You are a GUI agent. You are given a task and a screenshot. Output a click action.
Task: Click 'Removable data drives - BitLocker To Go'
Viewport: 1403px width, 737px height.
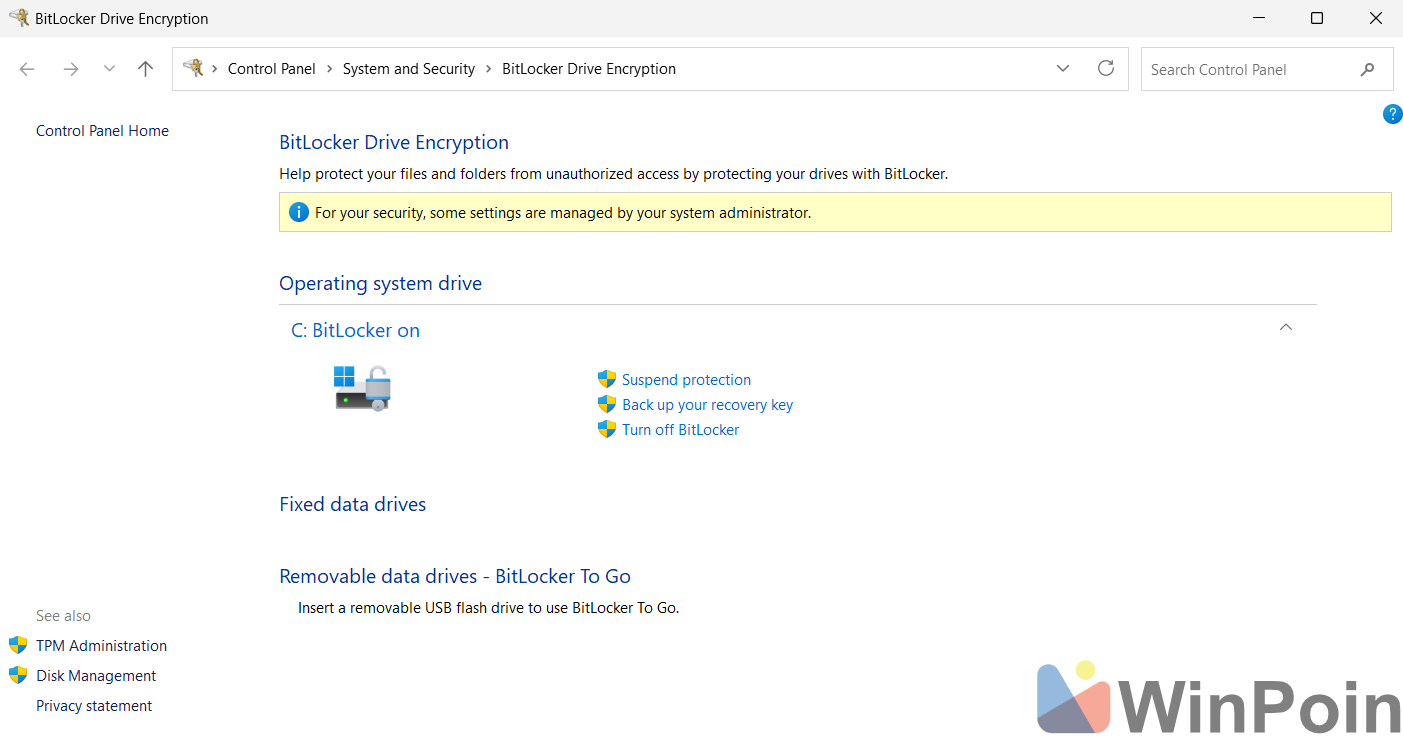455,576
